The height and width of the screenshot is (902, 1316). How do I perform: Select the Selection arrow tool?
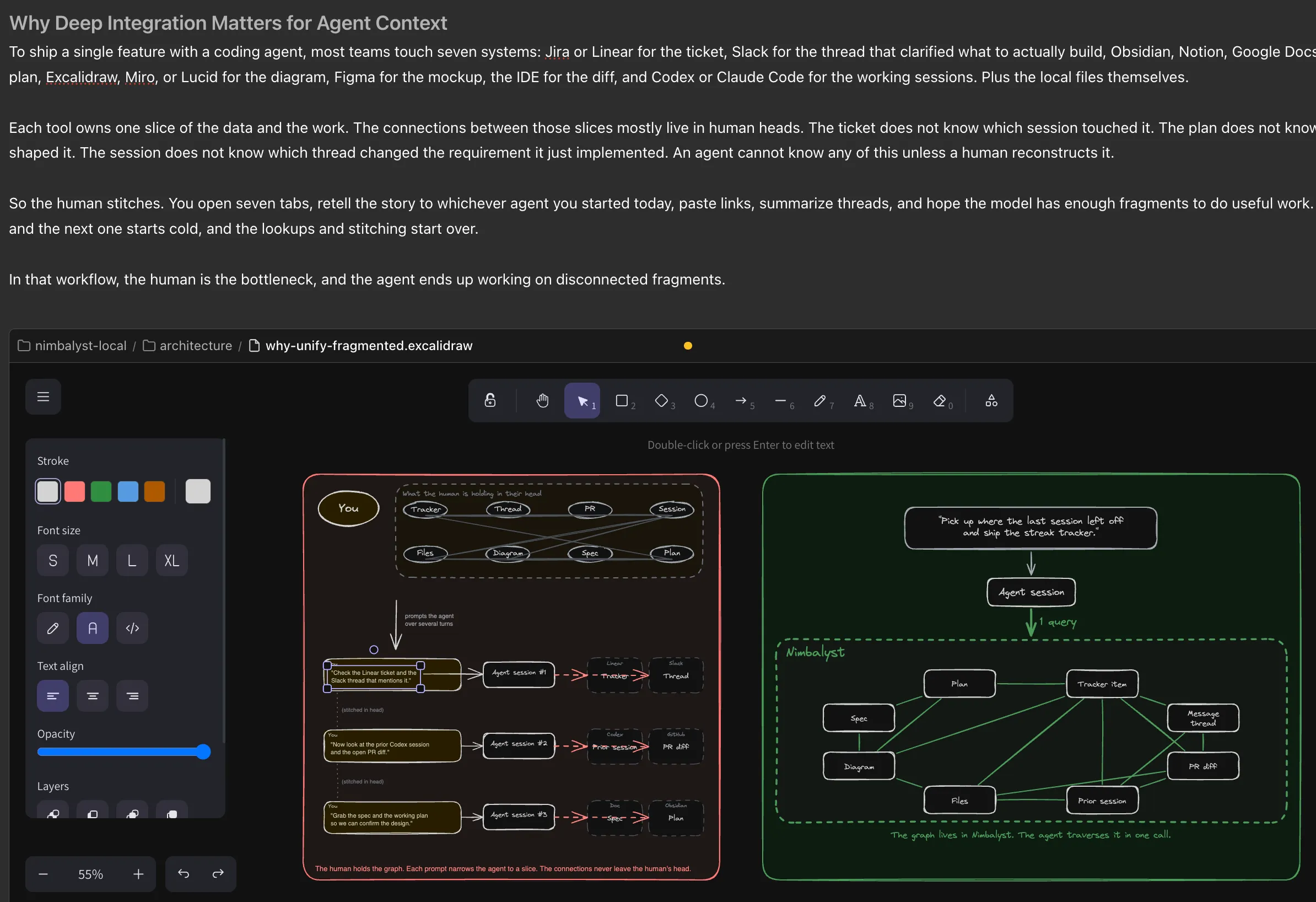coord(582,401)
